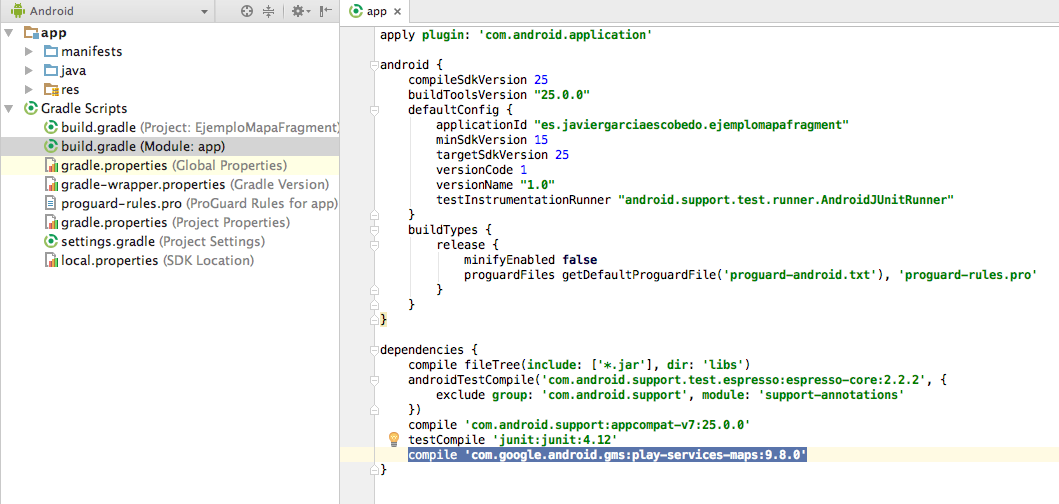Hide the project tool window panel
This screenshot has width=1059, height=504.
(325, 11)
